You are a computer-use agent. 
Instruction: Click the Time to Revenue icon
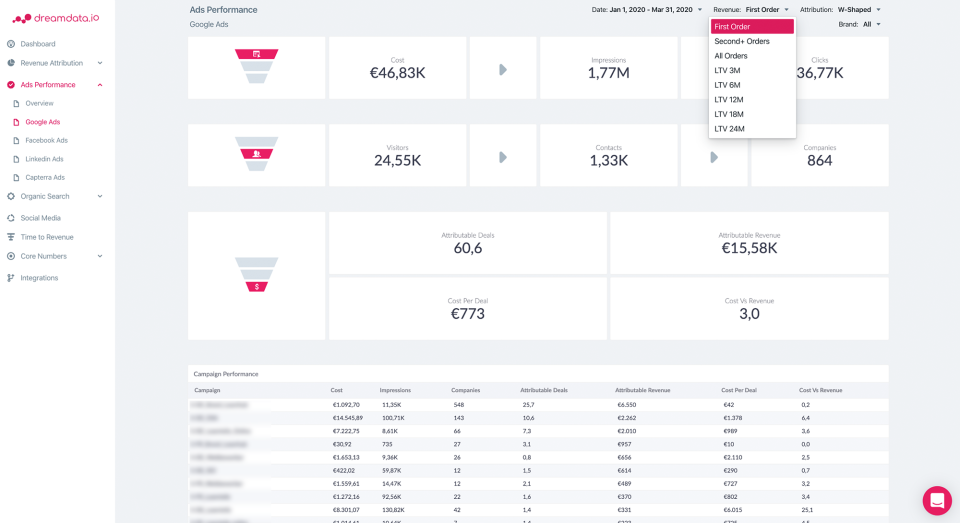(11, 237)
